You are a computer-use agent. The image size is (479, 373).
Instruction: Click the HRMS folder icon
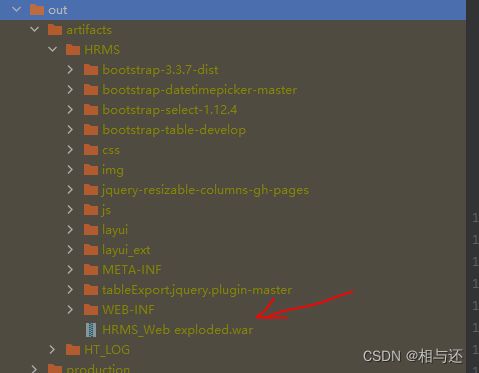coord(73,50)
